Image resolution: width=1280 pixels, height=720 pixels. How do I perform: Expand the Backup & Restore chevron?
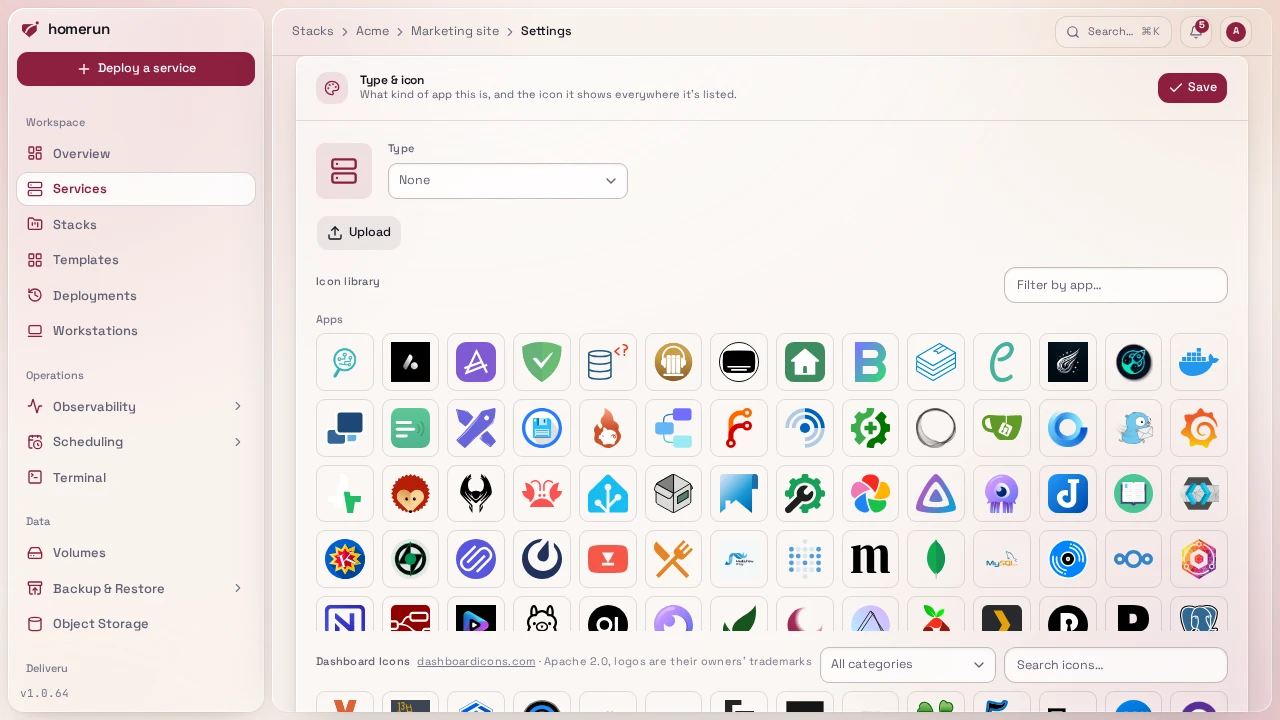click(x=238, y=588)
